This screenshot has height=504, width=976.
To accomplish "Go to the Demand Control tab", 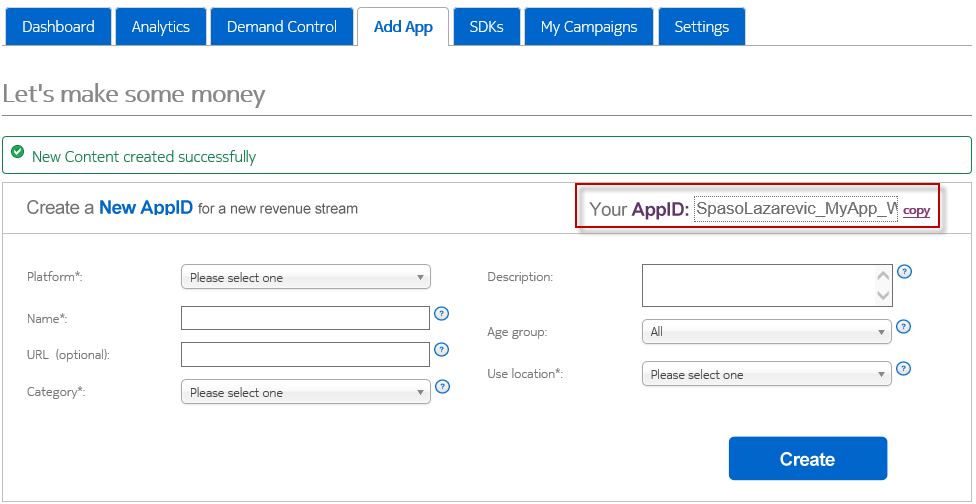I will (281, 27).
